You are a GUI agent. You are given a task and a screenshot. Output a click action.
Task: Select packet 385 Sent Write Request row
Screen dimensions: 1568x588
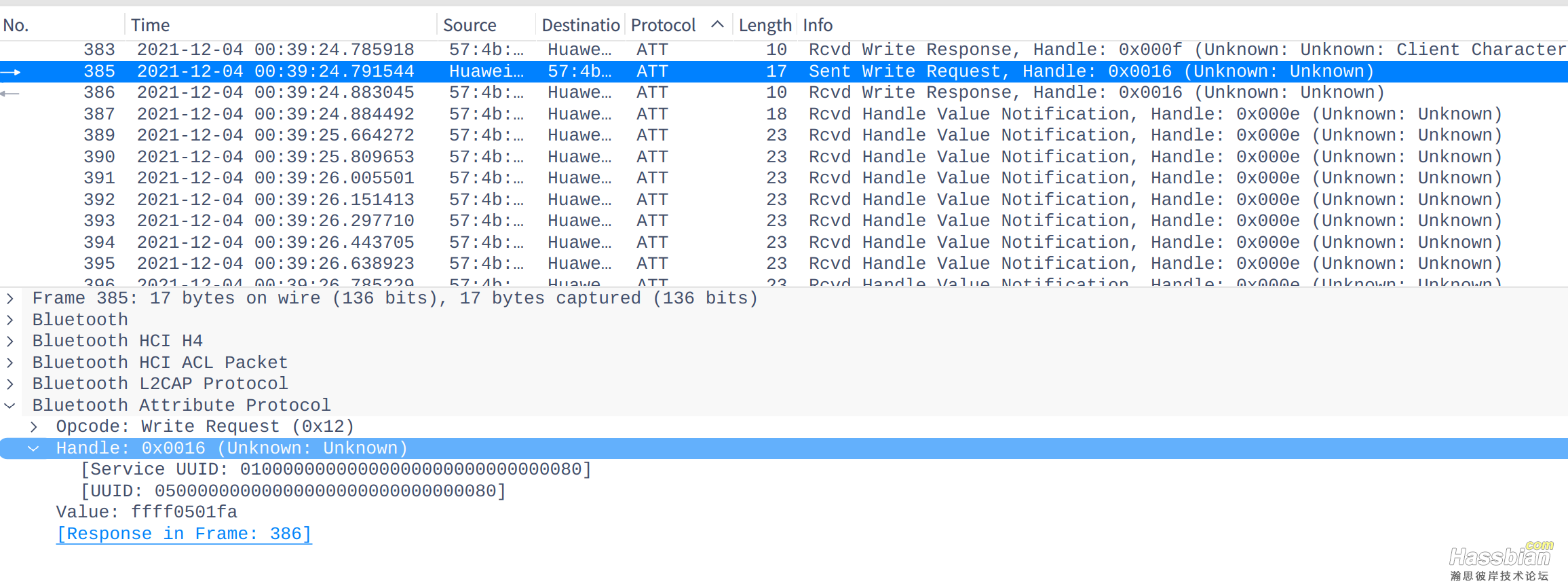pyautogui.click(x=784, y=71)
